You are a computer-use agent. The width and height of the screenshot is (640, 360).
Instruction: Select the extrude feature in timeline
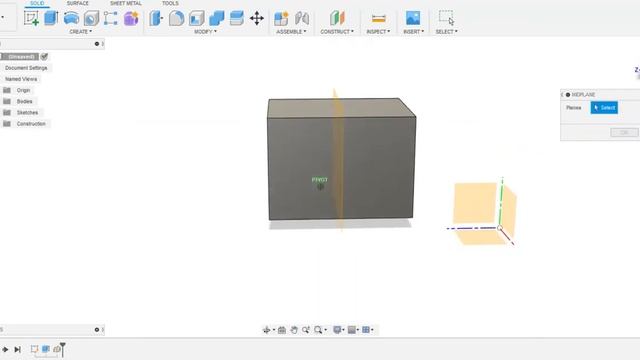coord(46,349)
